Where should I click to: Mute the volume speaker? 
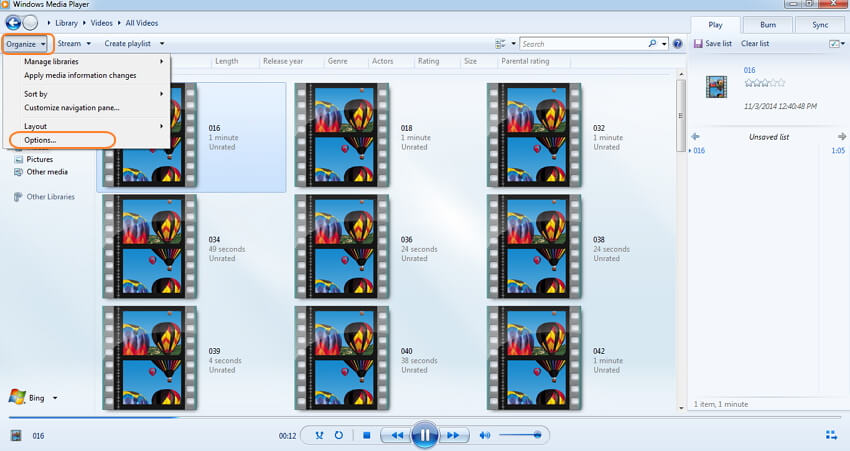pyautogui.click(x=485, y=435)
